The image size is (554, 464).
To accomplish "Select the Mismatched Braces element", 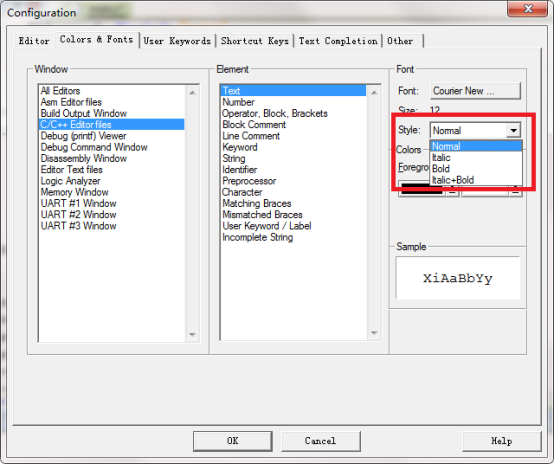I will [x=294, y=215].
